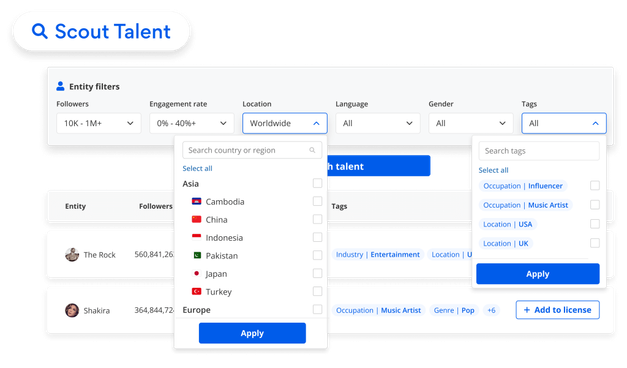Check the Occupation Music Artist tag checkbox in the Tags dropdown
Screen dimensions: 627x368
[x=595, y=205]
